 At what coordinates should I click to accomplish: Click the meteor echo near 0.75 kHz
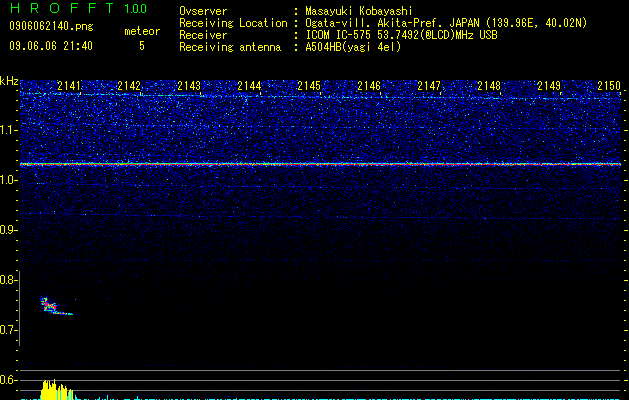click(x=54, y=307)
